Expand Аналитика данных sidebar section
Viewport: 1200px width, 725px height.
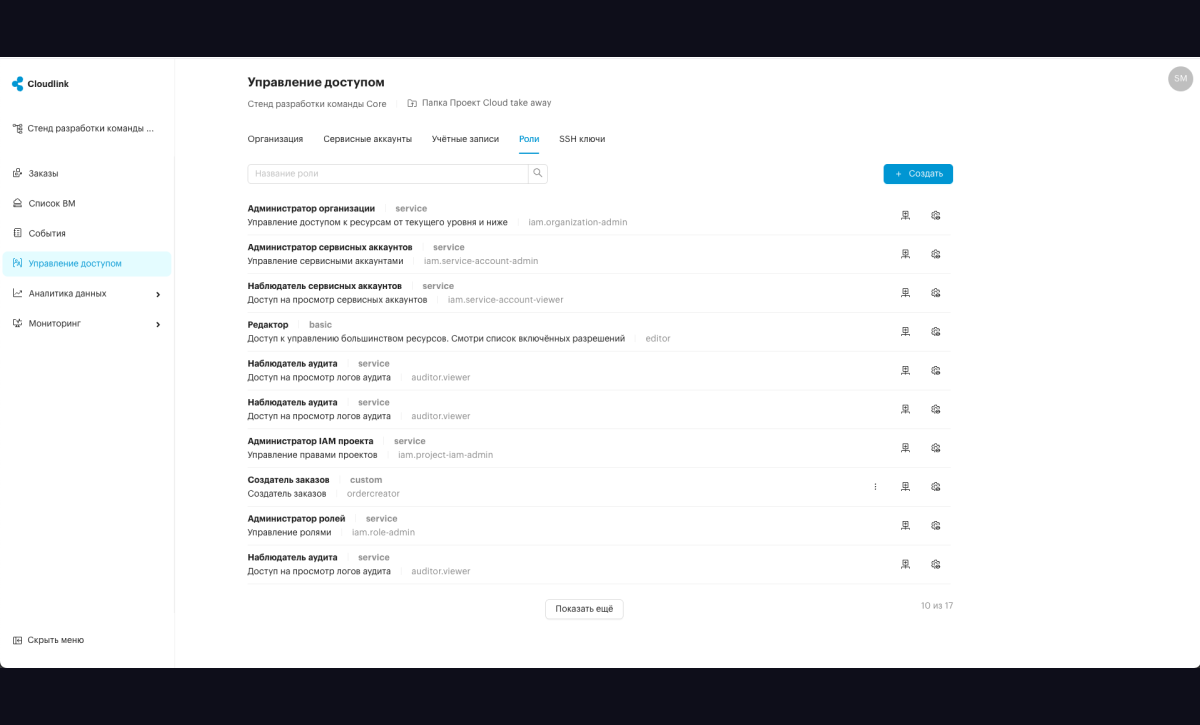click(x=87, y=294)
